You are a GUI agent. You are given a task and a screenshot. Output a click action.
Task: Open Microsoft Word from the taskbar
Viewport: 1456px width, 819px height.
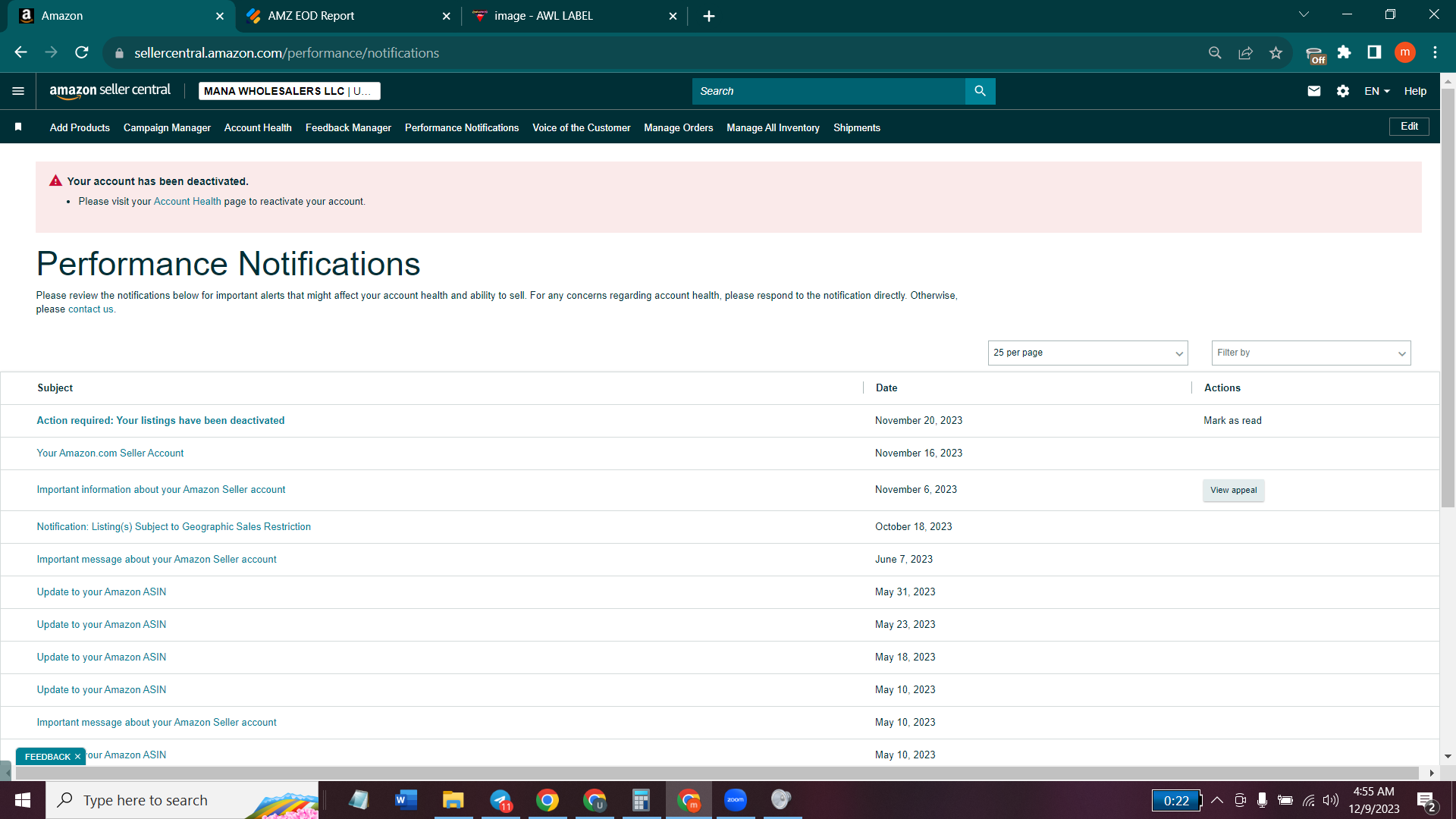tap(406, 800)
